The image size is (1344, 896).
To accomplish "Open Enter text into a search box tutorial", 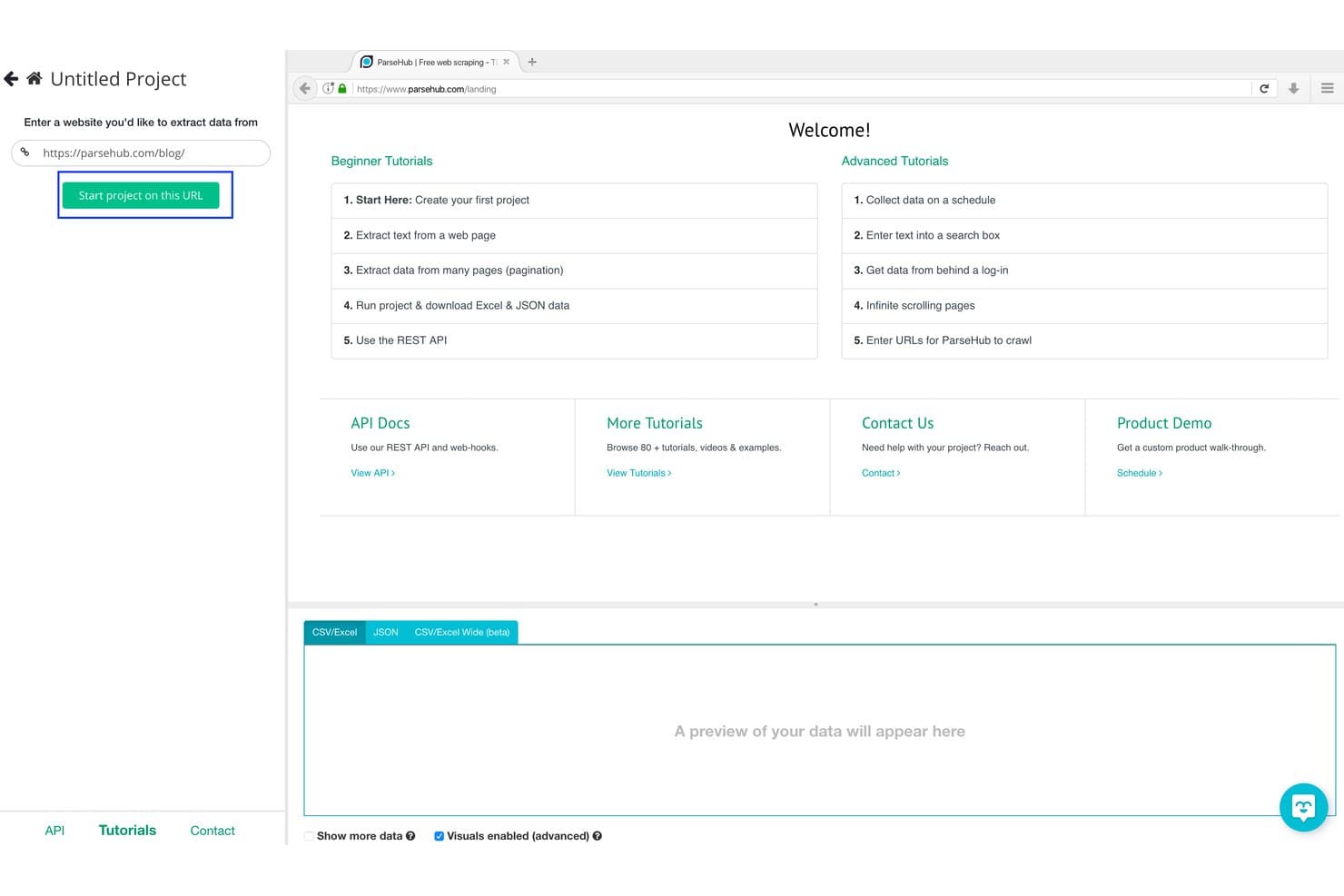I will (1084, 235).
